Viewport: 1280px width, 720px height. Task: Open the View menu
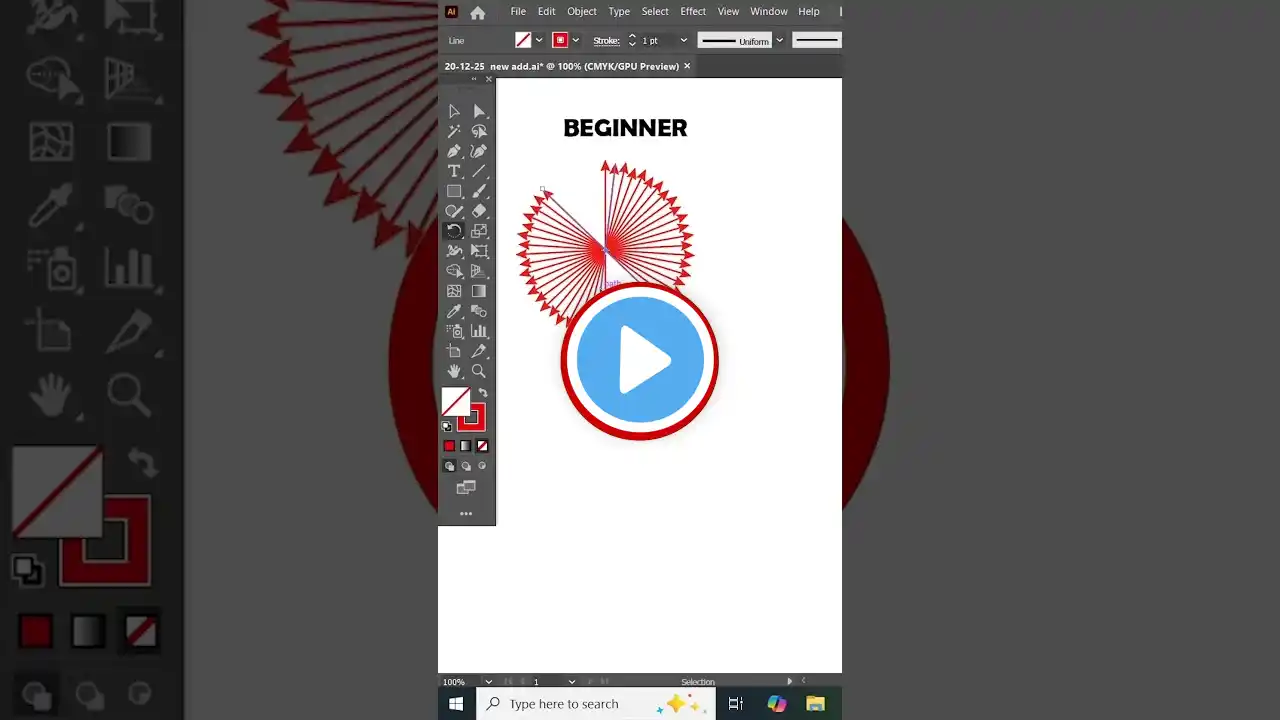[x=728, y=12]
